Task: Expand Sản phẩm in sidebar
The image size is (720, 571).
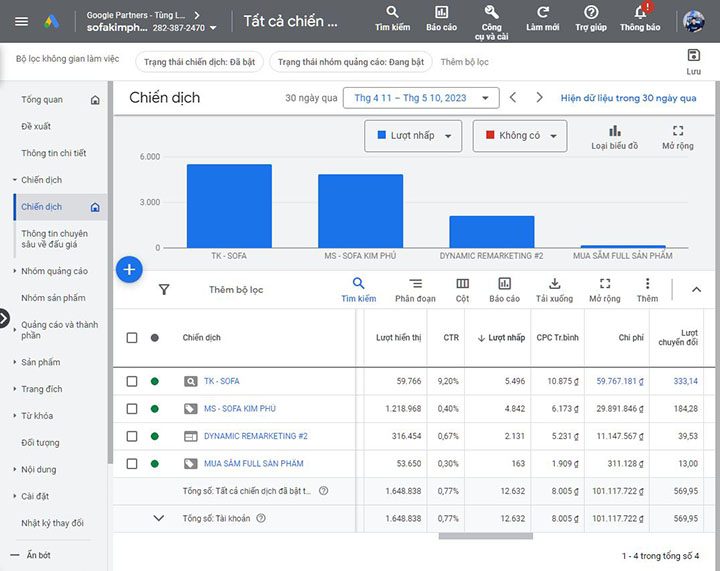Action: tap(15, 362)
